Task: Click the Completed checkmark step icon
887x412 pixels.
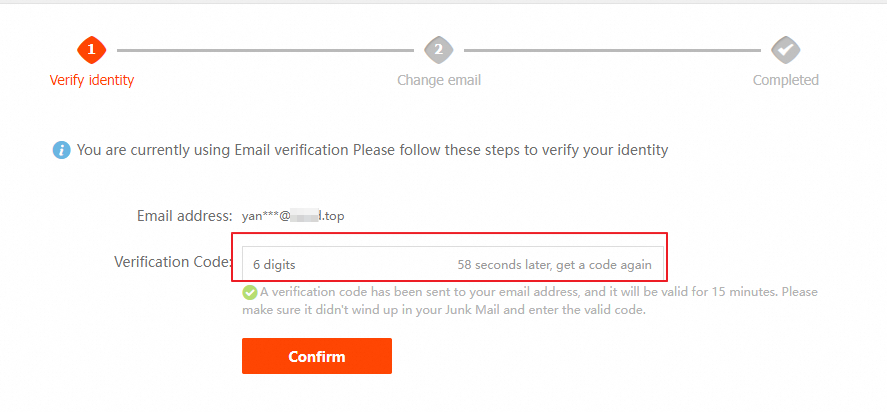Action: pyautogui.click(x=786, y=50)
